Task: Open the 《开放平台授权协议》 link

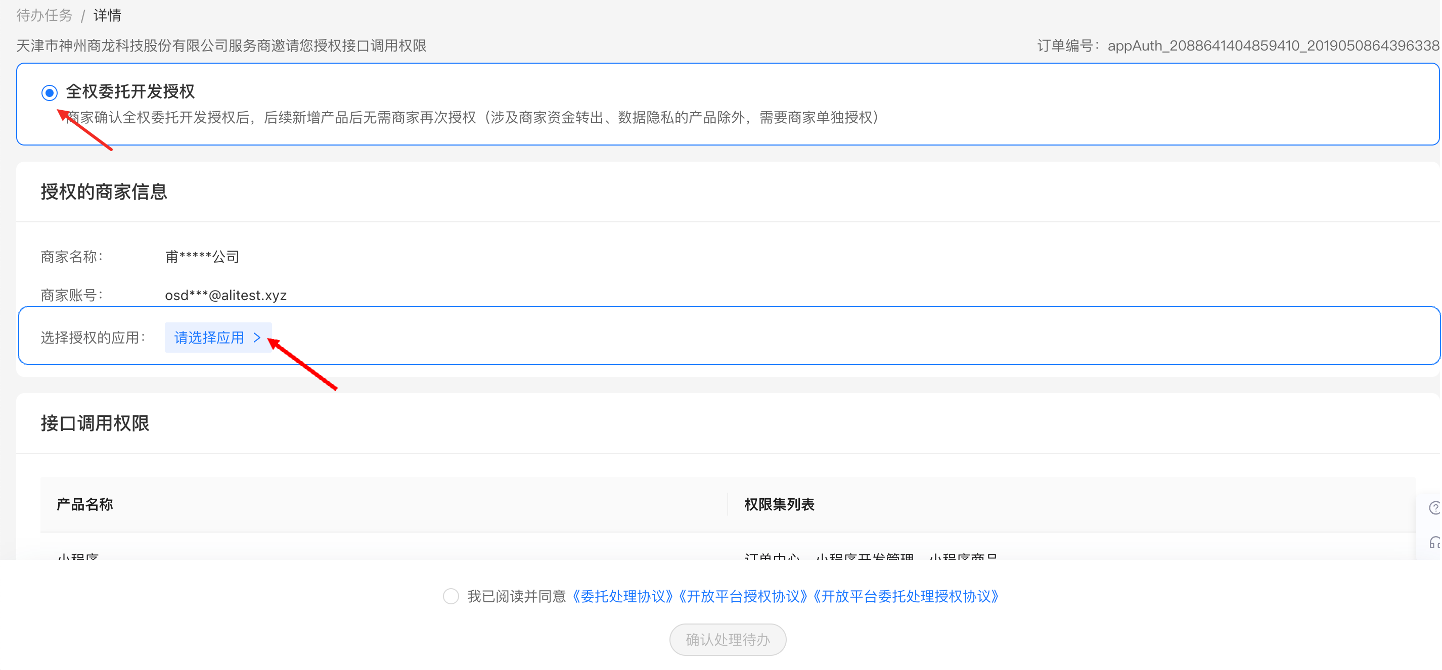Action: pos(743,596)
